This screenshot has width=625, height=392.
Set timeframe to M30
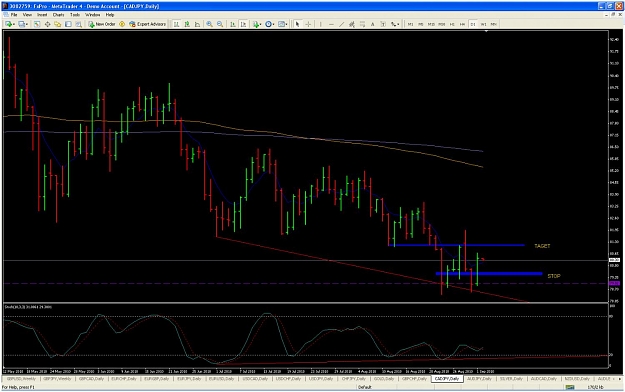pos(441,24)
